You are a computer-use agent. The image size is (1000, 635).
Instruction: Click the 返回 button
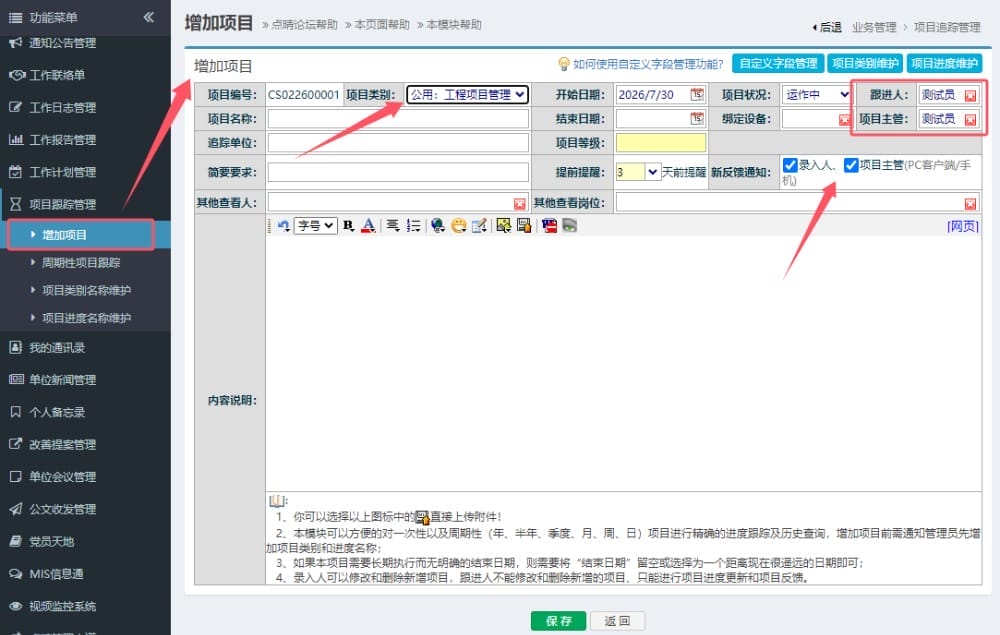point(617,621)
